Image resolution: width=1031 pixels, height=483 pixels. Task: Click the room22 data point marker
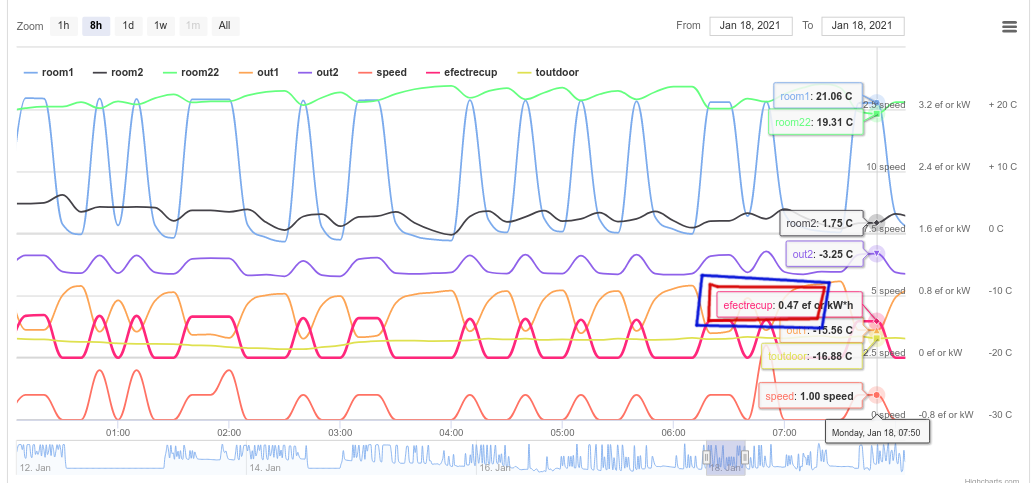click(x=877, y=113)
